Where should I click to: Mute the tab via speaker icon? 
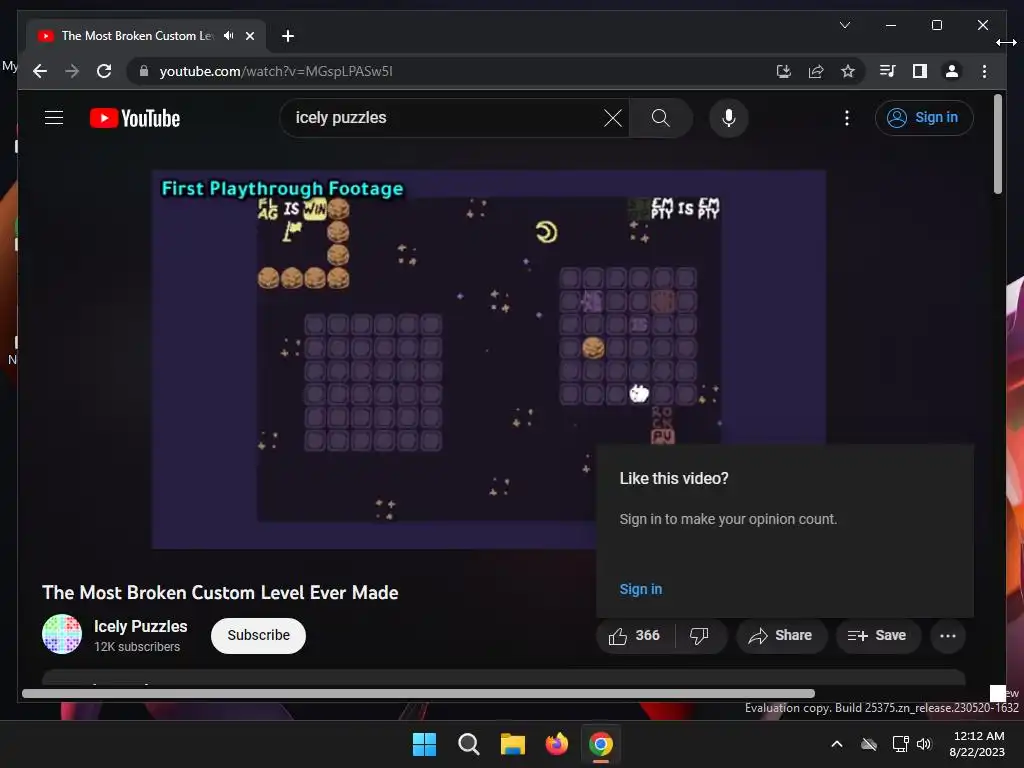(x=229, y=36)
